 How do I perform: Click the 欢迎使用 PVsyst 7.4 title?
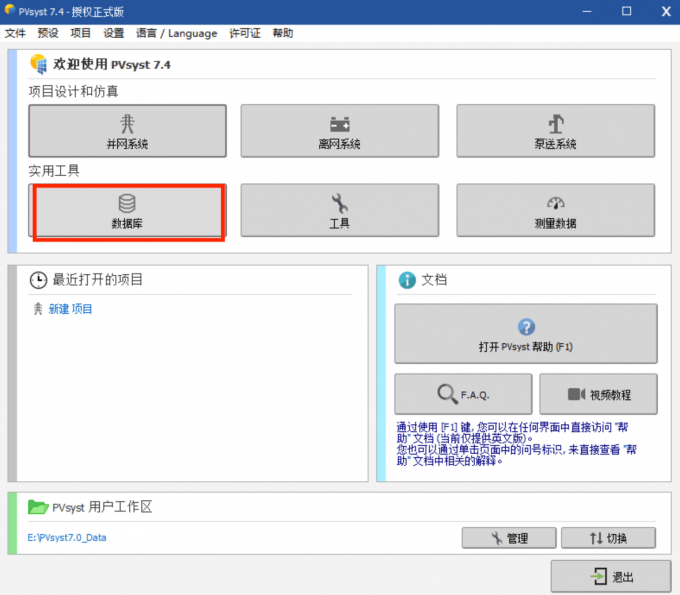click(112, 64)
